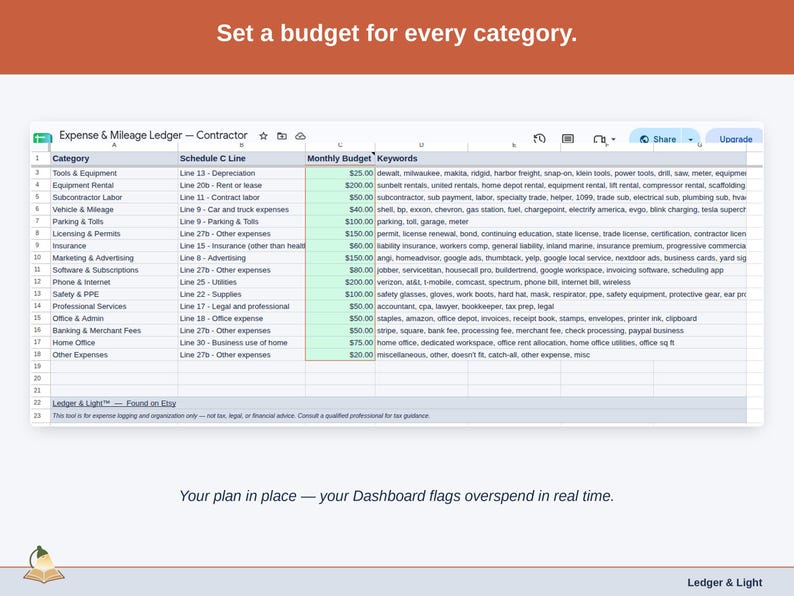Select the Monthly Budget header cell
Viewport: 794px width, 596px height.
[x=340, y=158]
